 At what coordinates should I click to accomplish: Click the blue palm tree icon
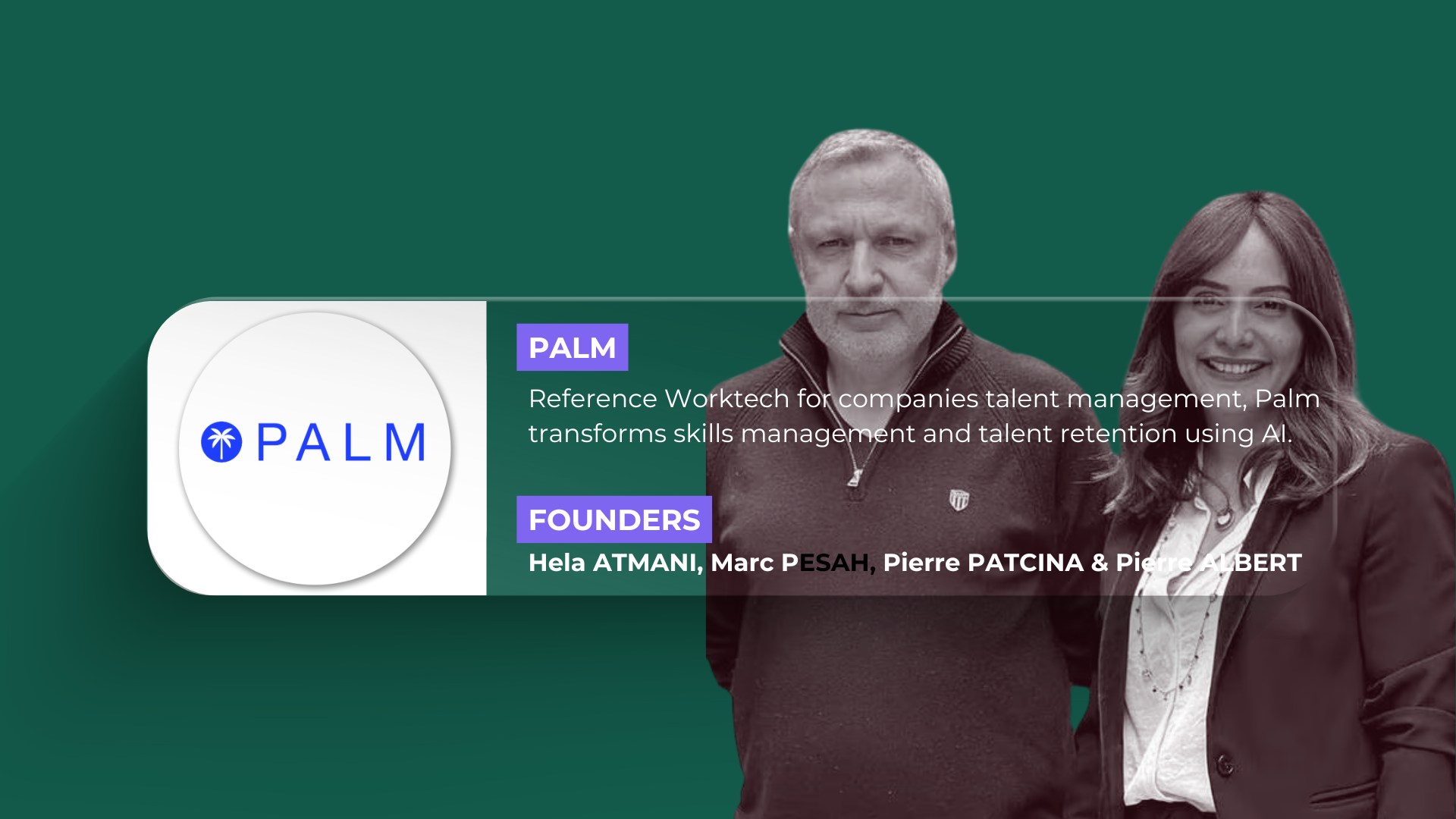coord(221,442)
